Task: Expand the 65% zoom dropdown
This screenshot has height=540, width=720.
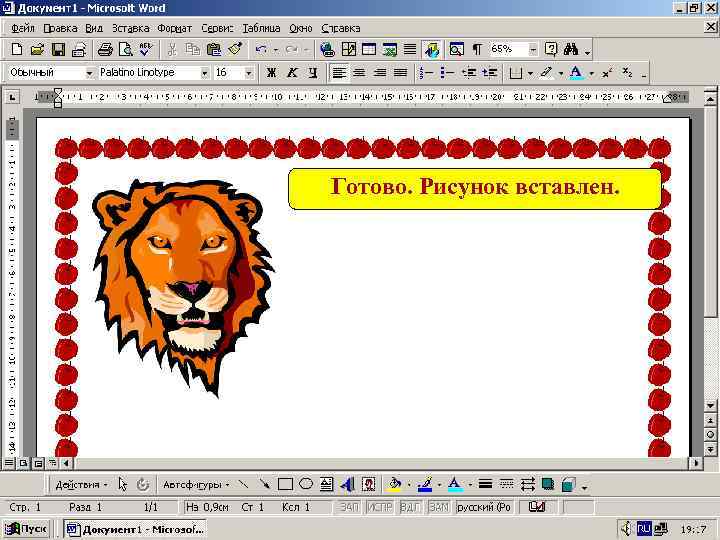Action: tap(533, 49)
